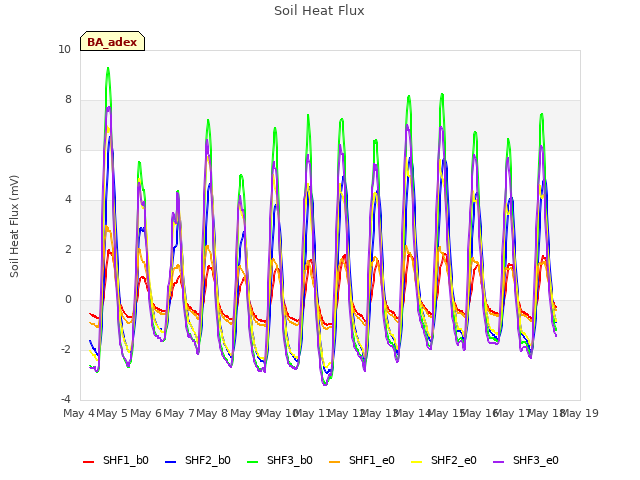Click the May 5 x-axis label
640x480 pixels.
point(112,413)
